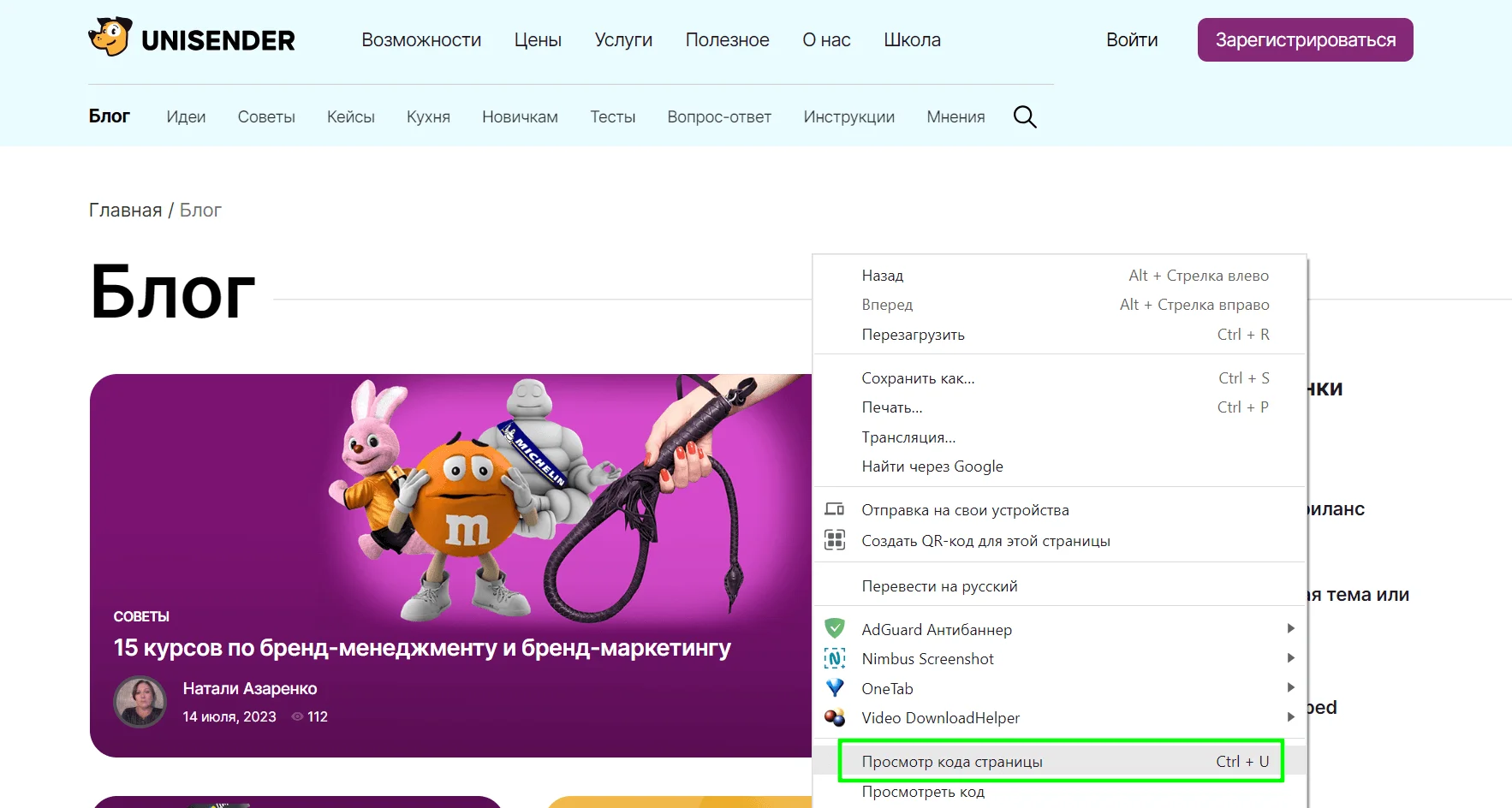Viewport: 1512px width, 808px height.
Task: Open the Мнения blog category
Action: click(x=955, y=116)
